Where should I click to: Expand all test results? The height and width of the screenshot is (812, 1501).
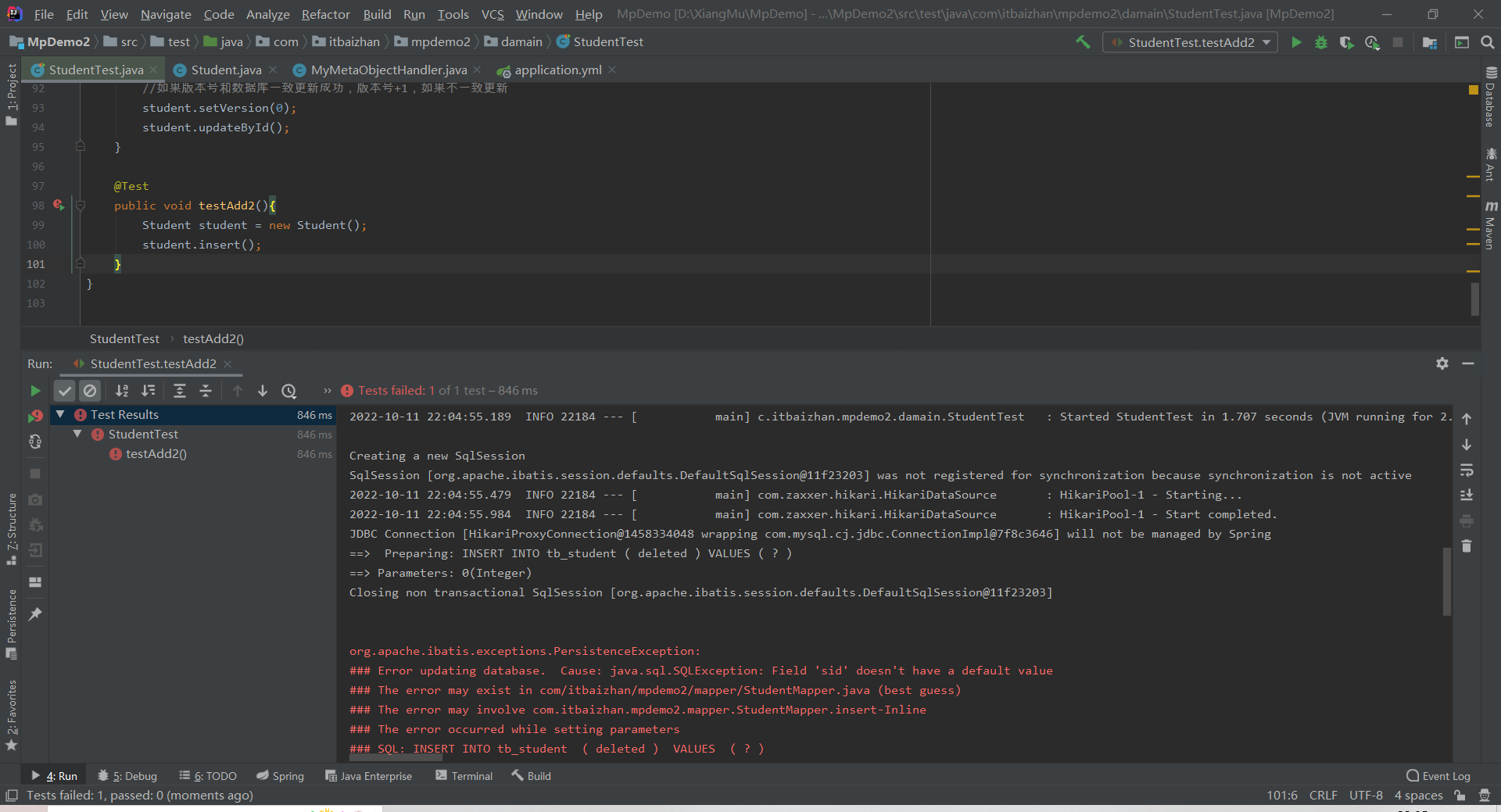[180, 391]
